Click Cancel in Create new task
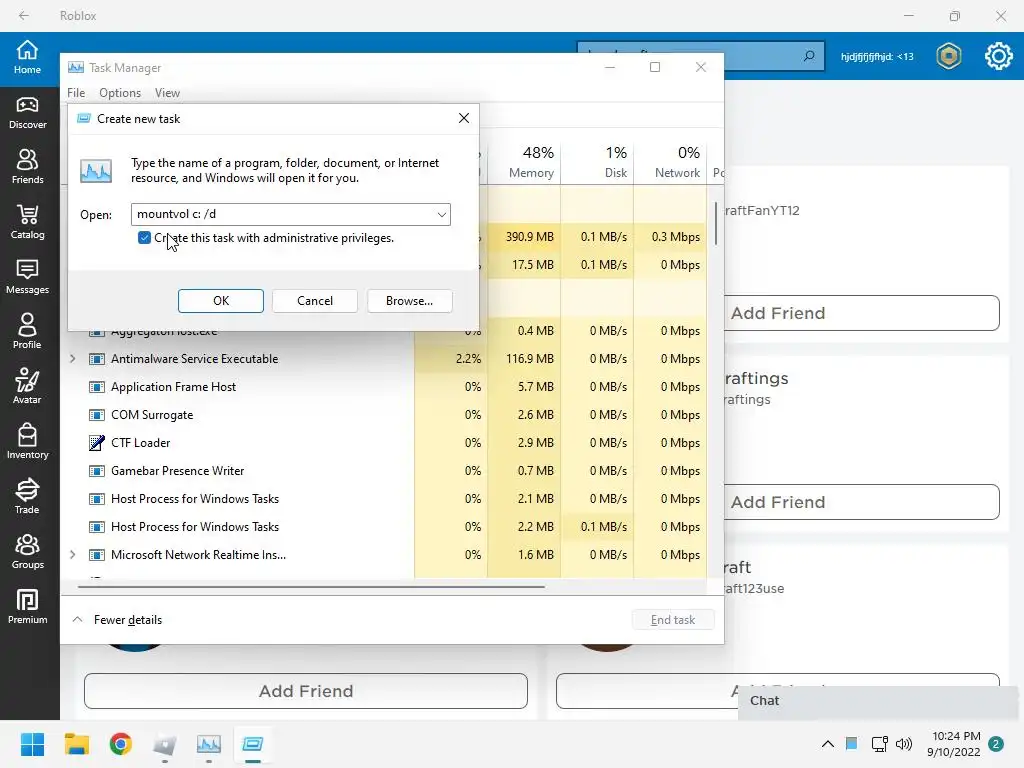The height and width of the screenshot is (768, 1024). pyautogui.click(x=315, y=300)
